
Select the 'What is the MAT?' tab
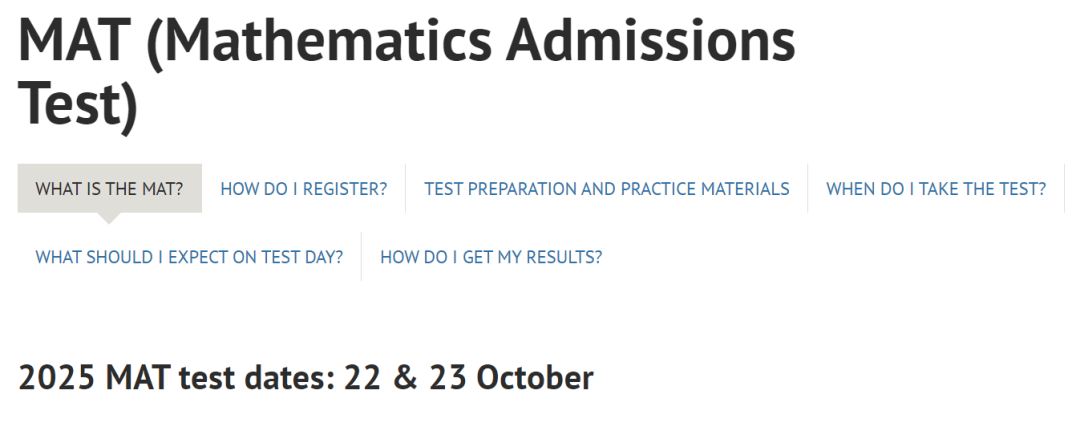click(110, 189)
